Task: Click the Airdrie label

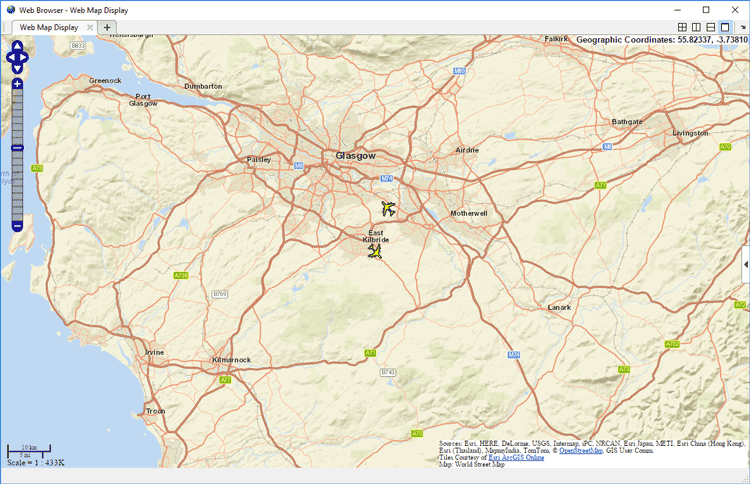Action: point(467,150)
